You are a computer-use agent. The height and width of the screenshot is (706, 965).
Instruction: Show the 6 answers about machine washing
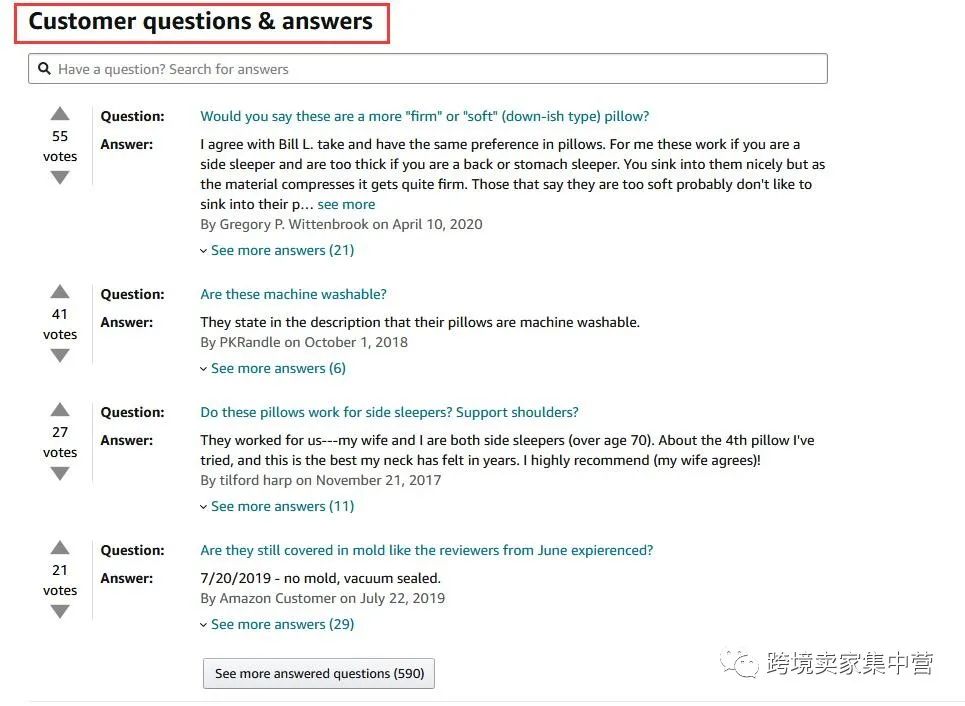273,367
